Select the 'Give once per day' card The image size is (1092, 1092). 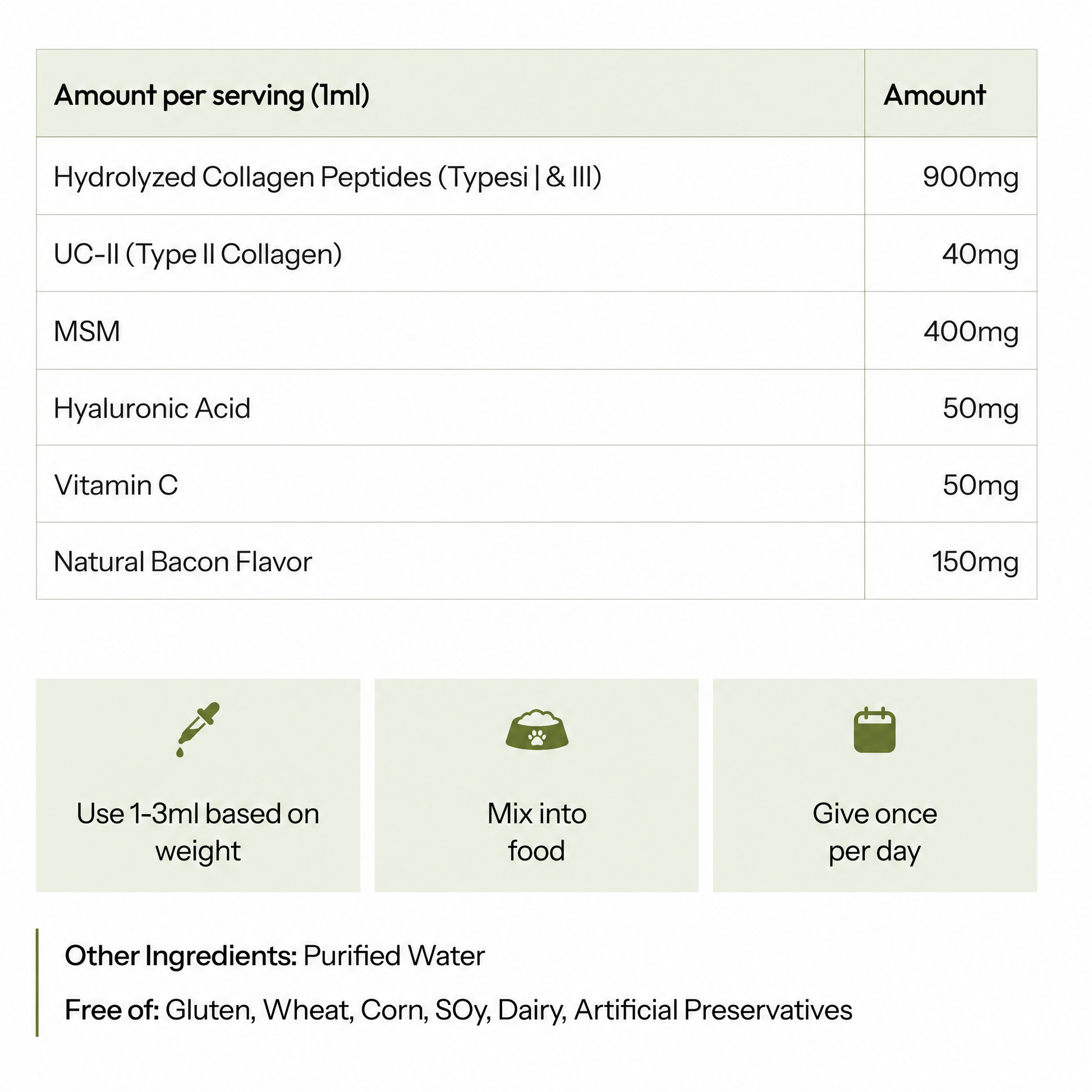point(875,785)
